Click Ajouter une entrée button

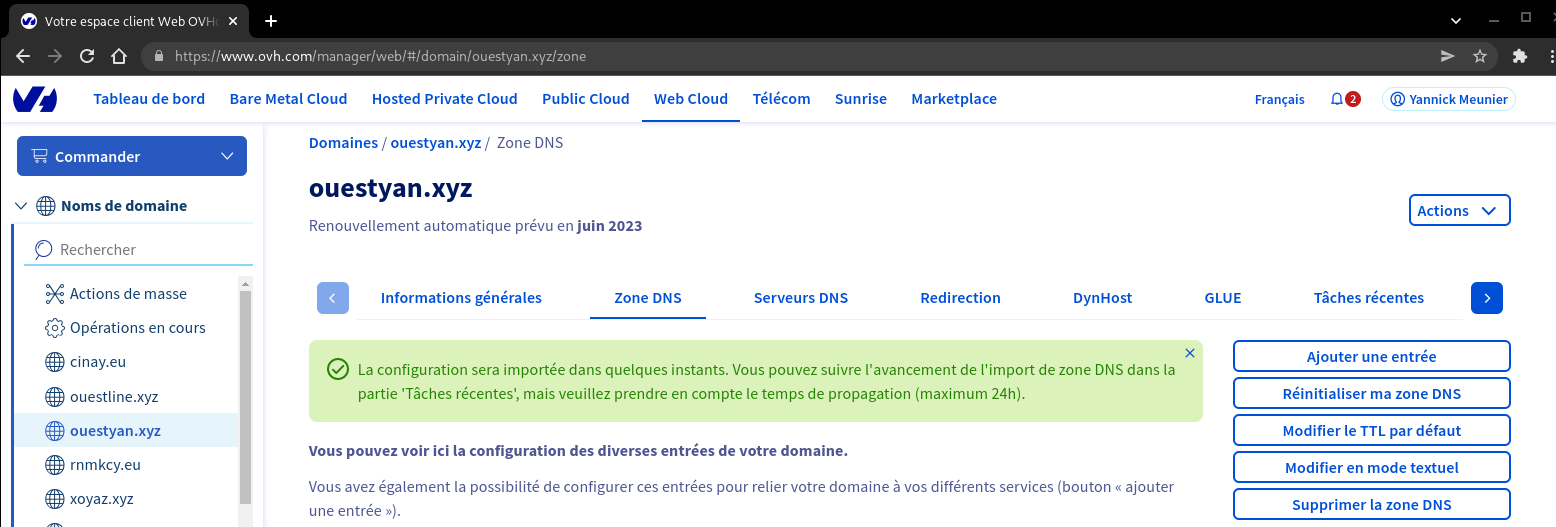[x=1371, y=357]
